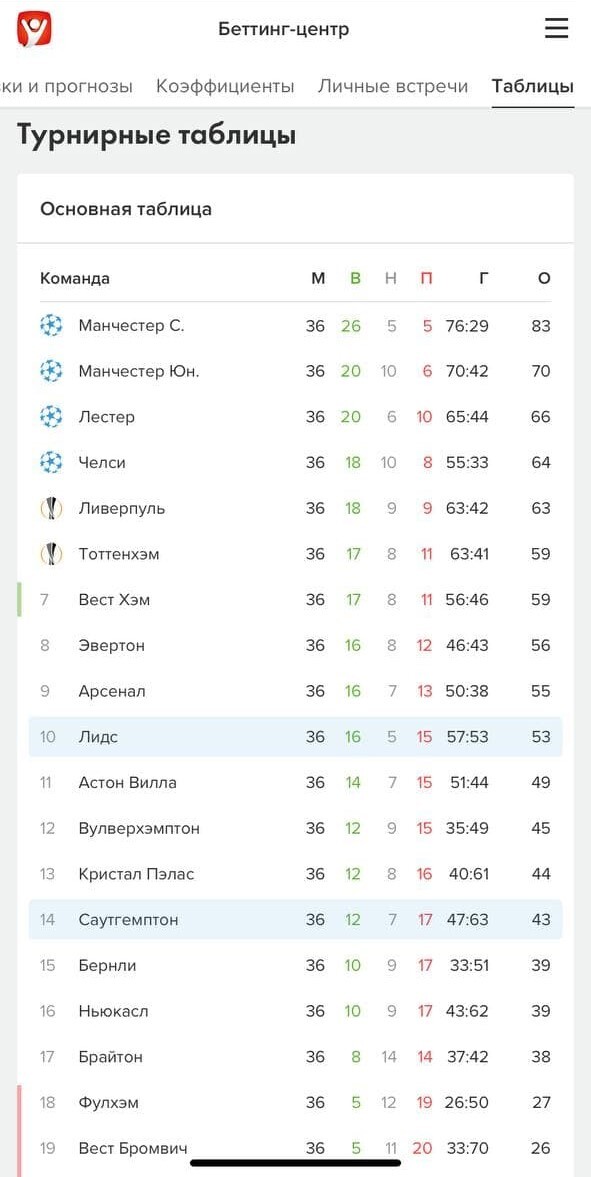This screenshot has height=1177, width=591.
Task: Click Europa League icon beside Тоттенхэм
Action: pyautogui.click(x=50, y=554)
